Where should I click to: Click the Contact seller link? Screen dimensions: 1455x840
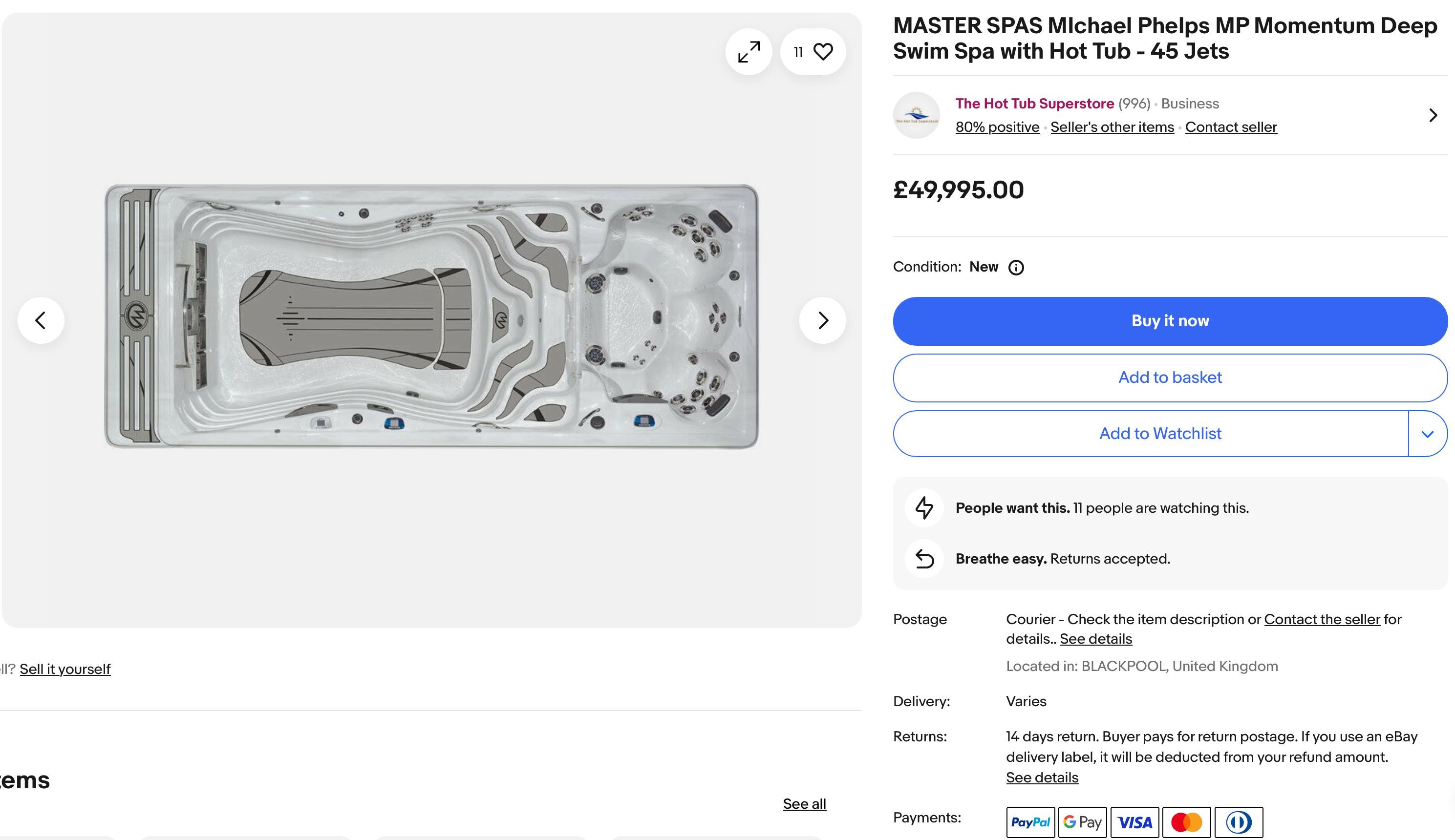pos(1230,127)
